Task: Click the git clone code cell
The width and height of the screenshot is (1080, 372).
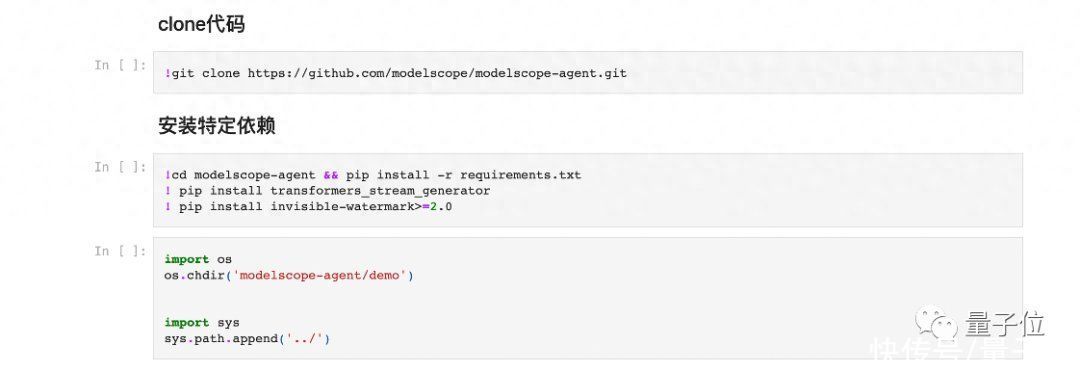Action: tap(587, 72)
